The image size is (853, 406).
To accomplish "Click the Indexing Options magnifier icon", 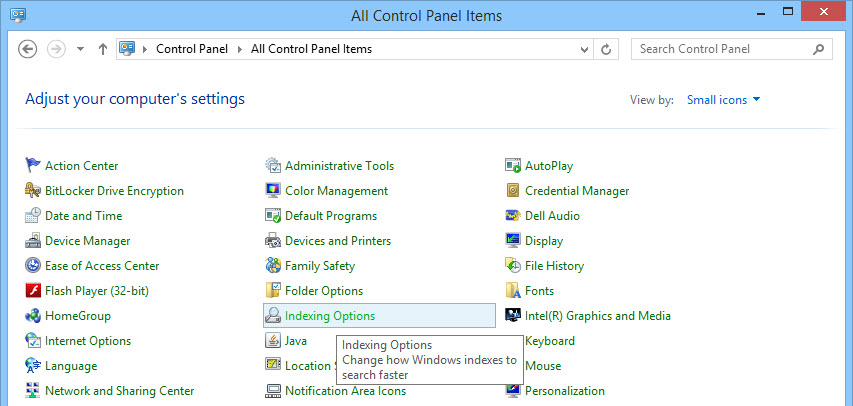I will pos(273,316).
